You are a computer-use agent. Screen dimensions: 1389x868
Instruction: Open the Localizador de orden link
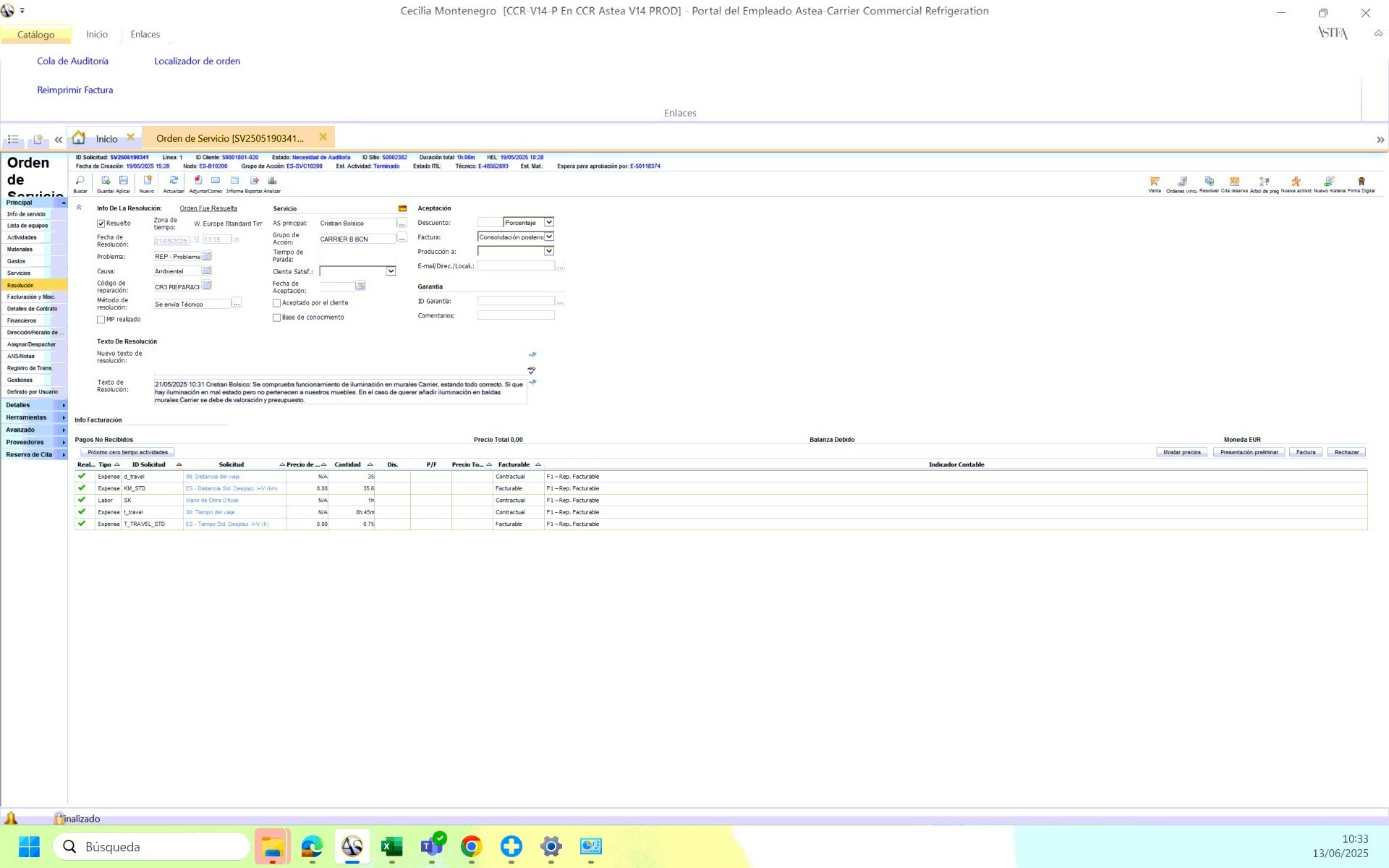[197, 61]
